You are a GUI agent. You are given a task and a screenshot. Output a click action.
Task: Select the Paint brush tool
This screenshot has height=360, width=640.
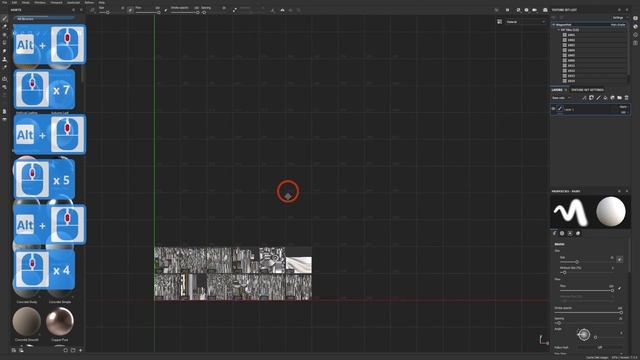click(x=4, y=19)
